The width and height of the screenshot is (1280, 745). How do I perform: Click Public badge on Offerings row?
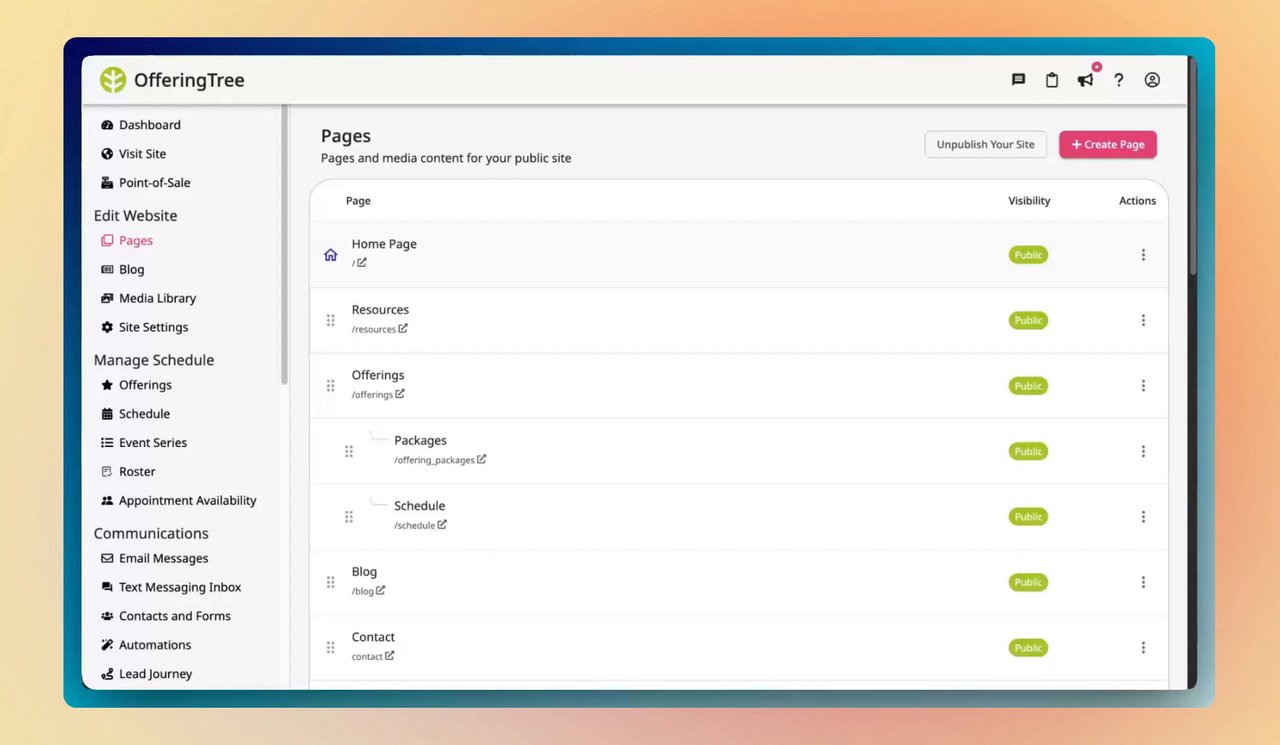[x=1028, y=386]
